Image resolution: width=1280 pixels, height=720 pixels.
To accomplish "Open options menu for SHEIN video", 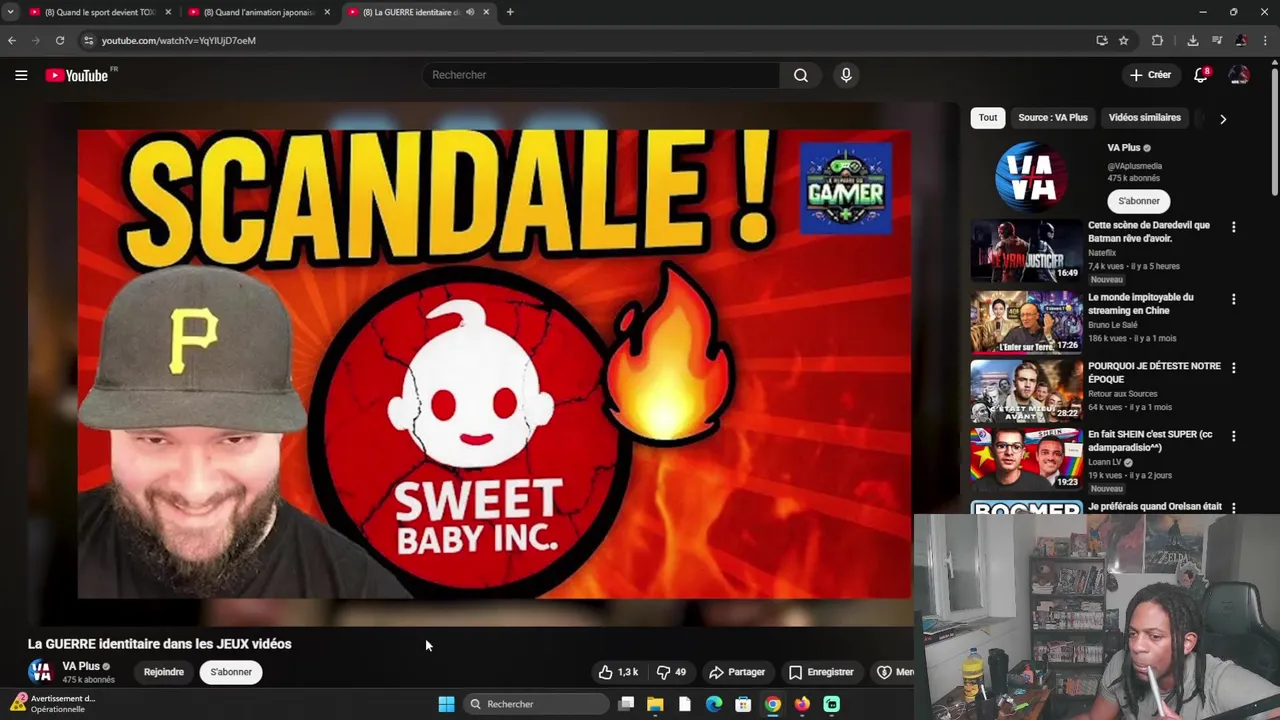I will (1233, 436).
